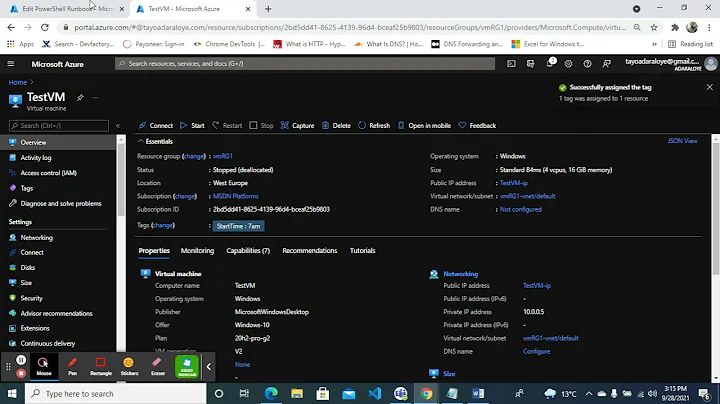The image size is (720, 404).
Task: Open the MSDN Platforms subscription link
Action: (x=236, y=196)
